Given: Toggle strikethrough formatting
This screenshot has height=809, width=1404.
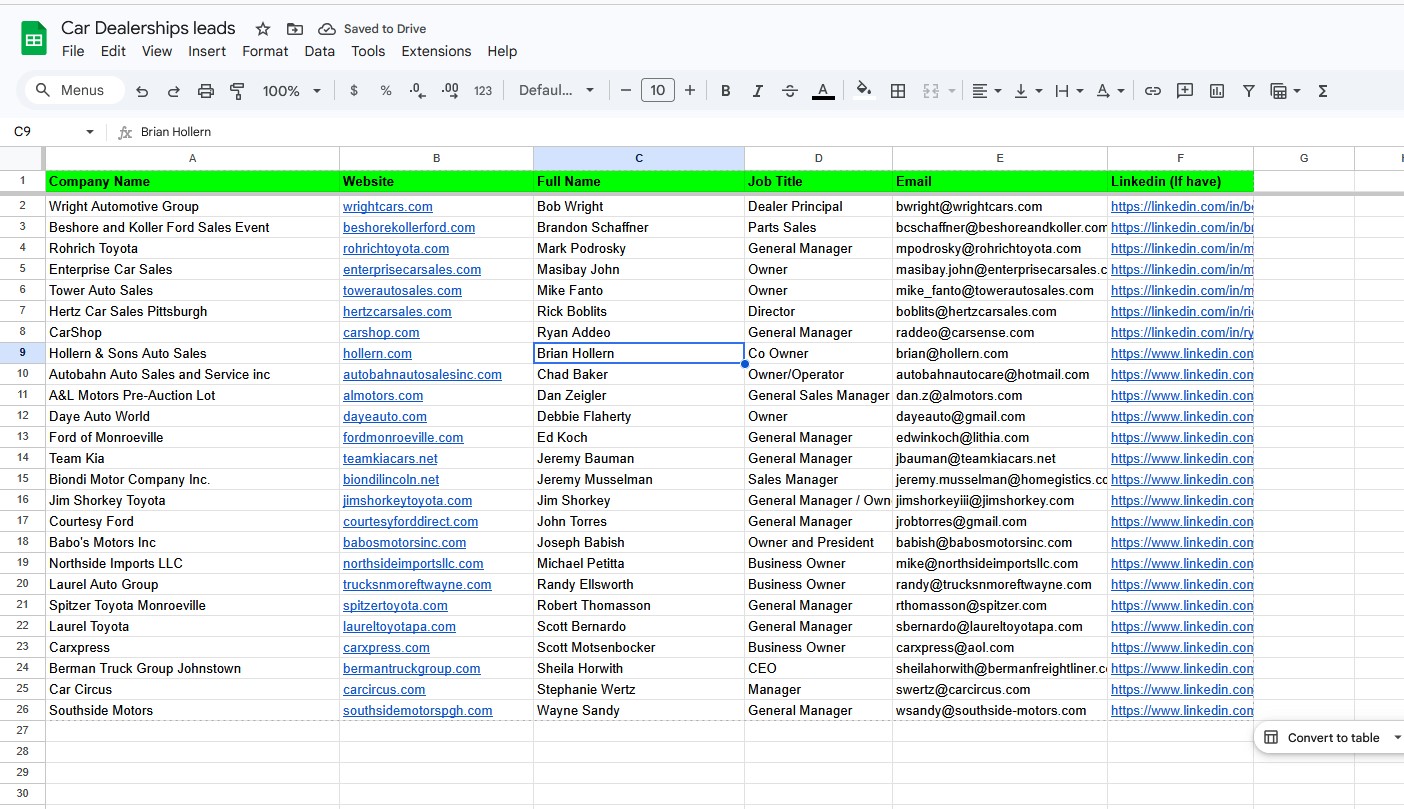Looking at the screenshot, I should tap(790, 91).
